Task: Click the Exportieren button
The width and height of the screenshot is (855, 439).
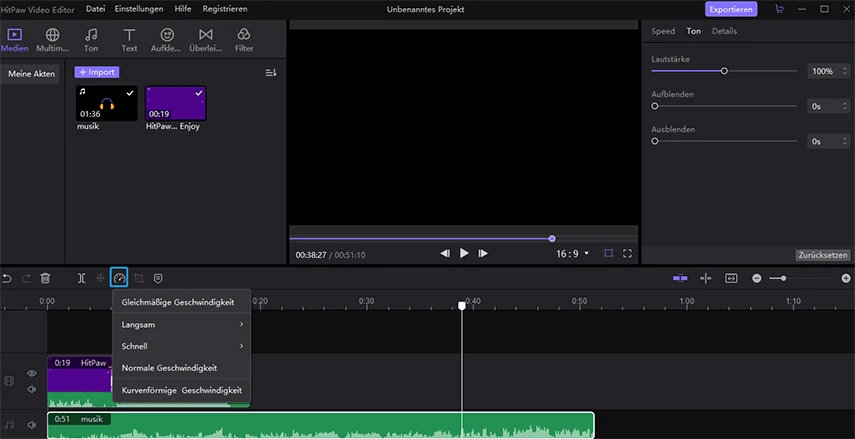Action: coord(731,9)
